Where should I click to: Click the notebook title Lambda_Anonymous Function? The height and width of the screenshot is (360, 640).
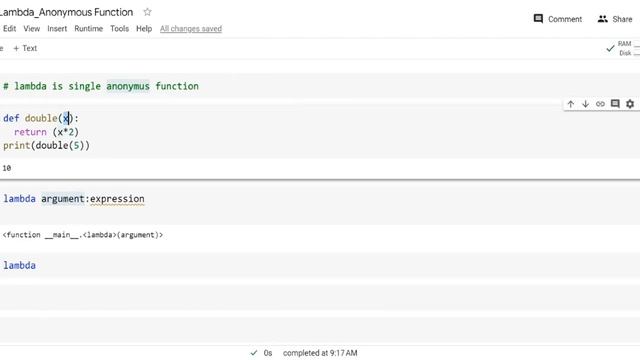click(x=67, y=12)
